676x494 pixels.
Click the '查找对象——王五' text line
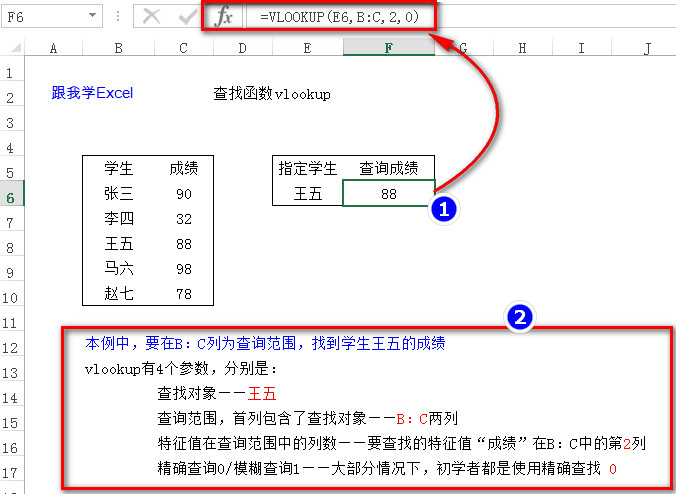point(217,393)
